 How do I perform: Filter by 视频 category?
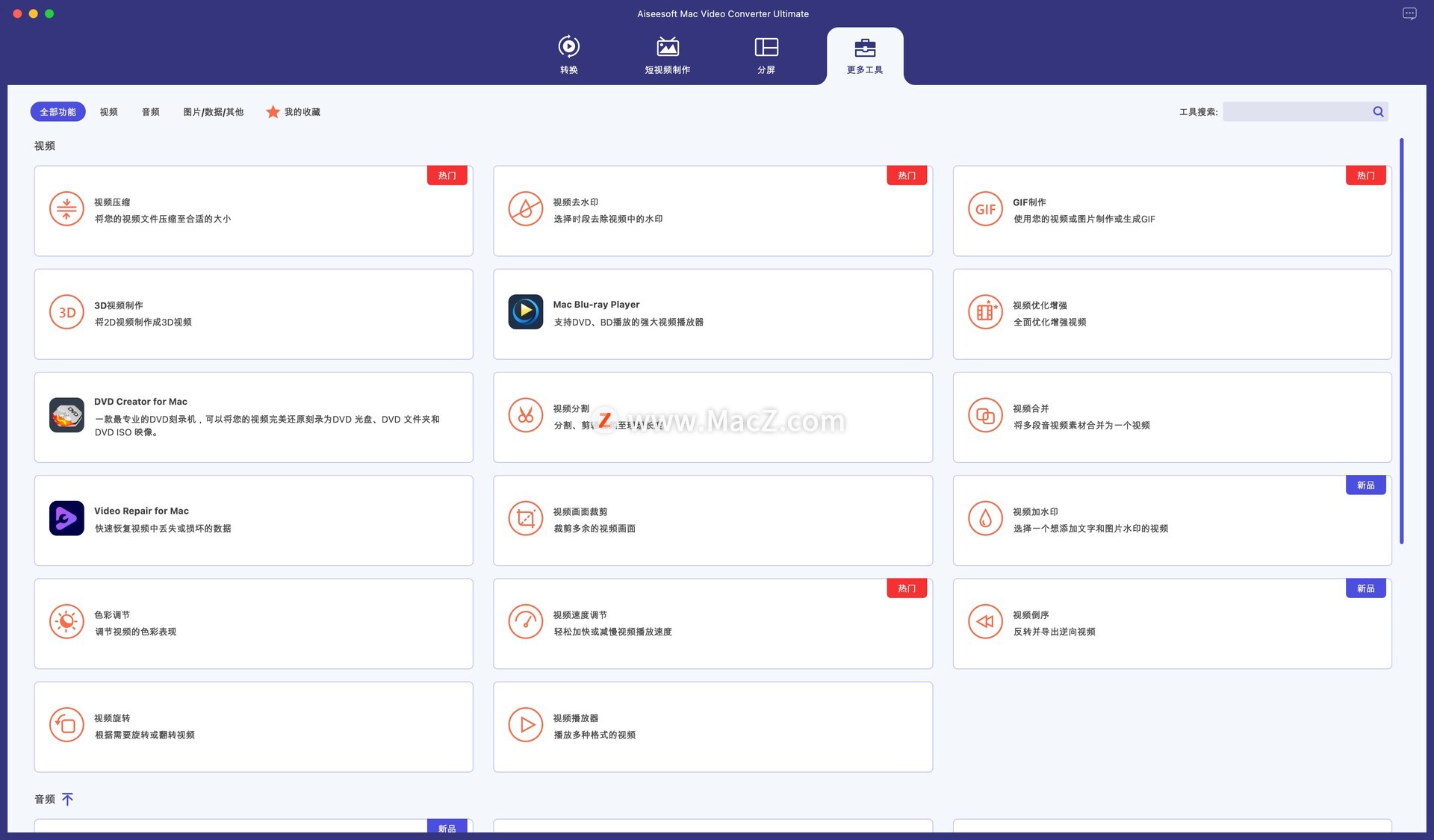(x=109, y=112)
